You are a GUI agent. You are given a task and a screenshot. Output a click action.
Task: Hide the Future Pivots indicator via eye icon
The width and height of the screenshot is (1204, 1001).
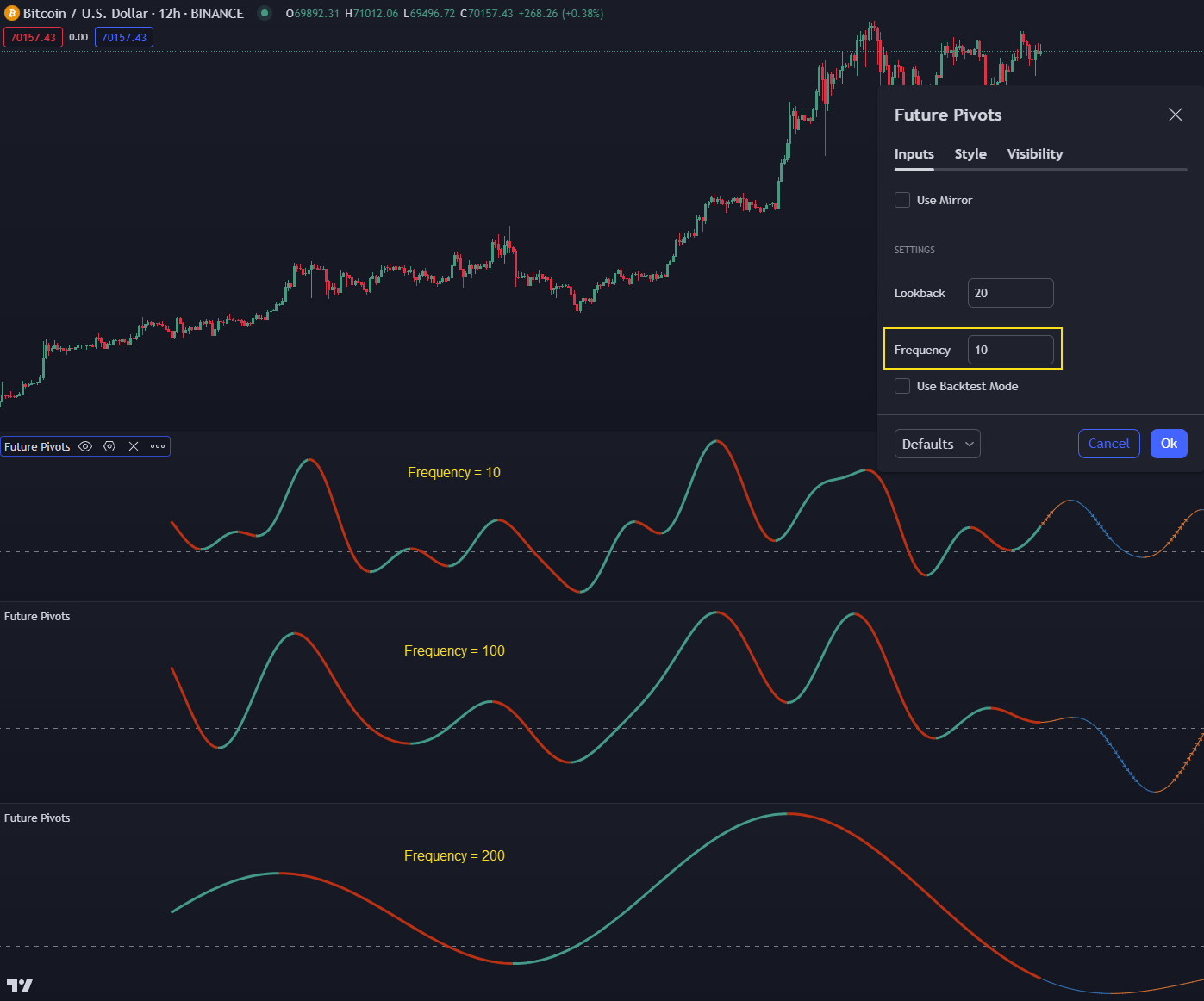click(85, 446)
